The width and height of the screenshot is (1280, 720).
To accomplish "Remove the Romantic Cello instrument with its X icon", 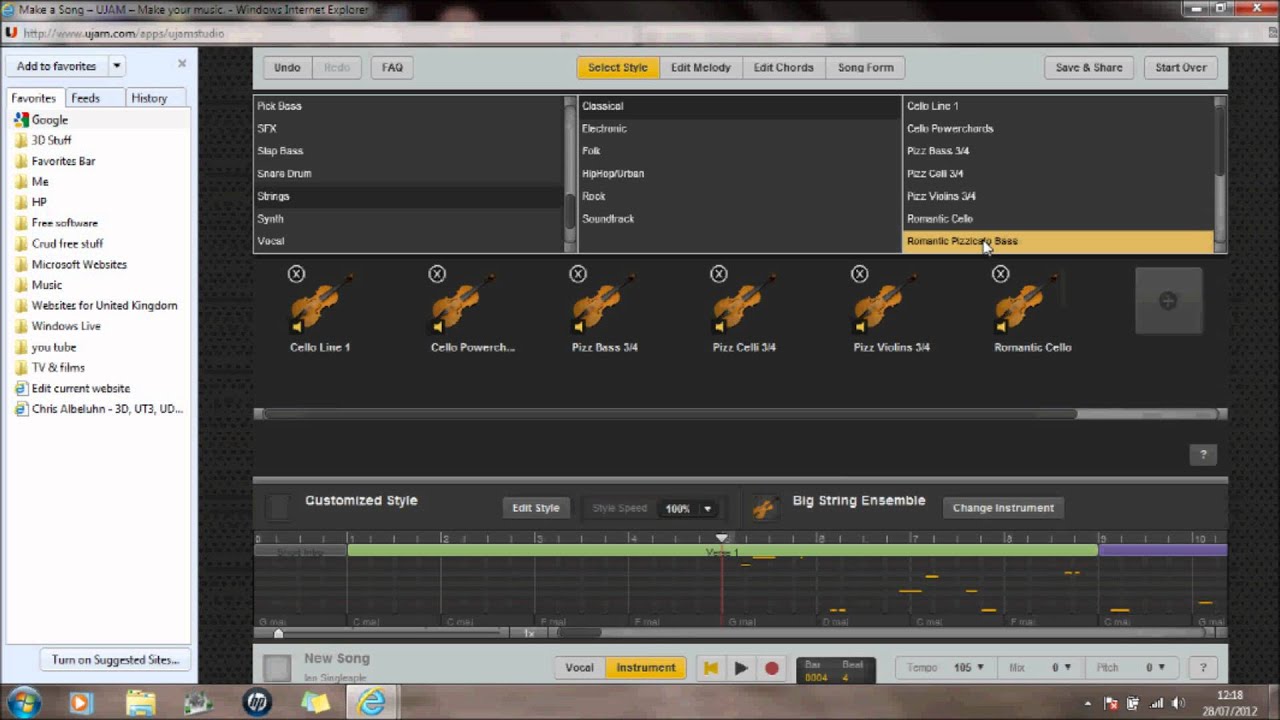I will [x=1001, y=274].
